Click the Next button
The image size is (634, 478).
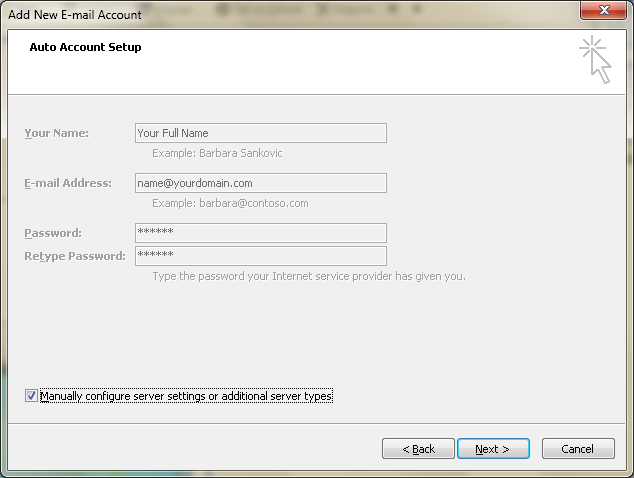[493, 449]
